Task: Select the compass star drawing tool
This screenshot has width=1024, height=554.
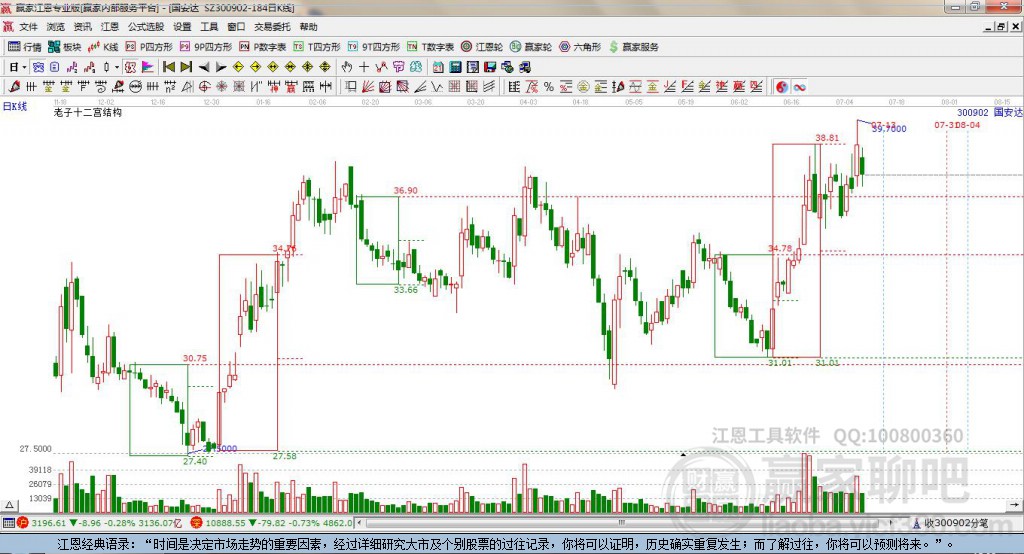Action: 221,87
